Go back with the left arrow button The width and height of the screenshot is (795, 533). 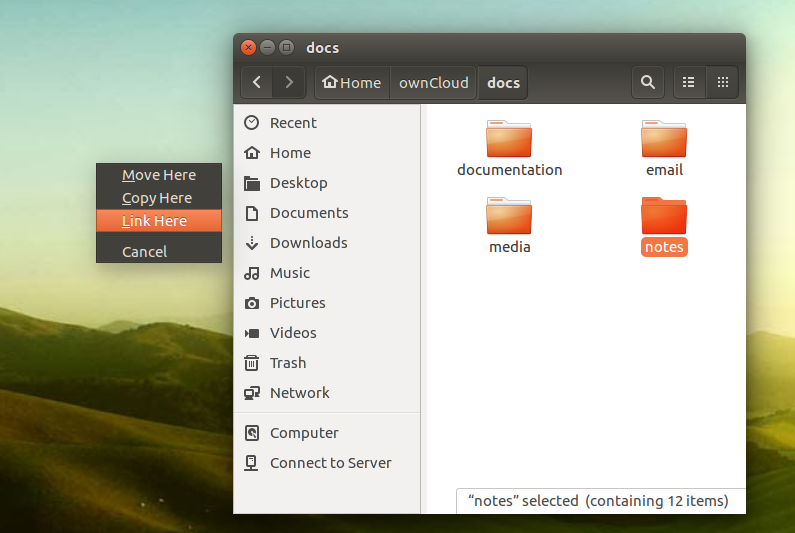tap(257, 82)
